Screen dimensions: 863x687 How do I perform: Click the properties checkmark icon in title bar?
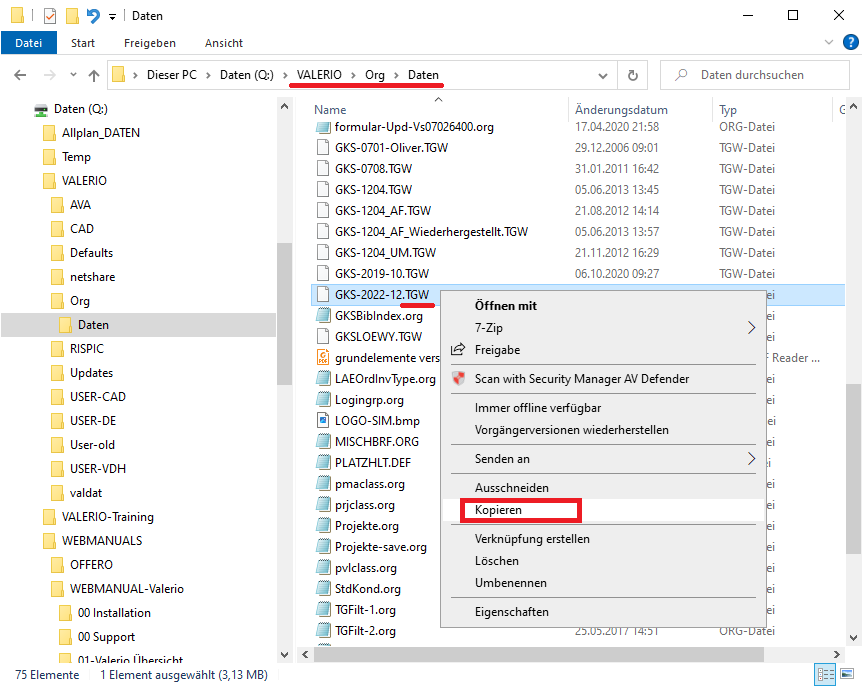(50, 16)
